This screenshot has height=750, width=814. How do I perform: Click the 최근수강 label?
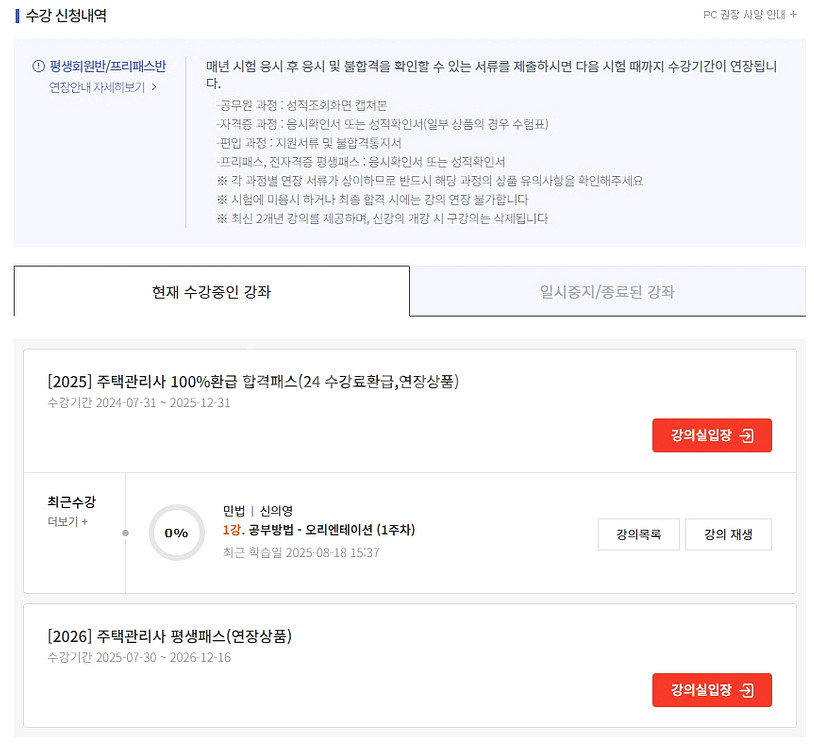tap(71, 502)
